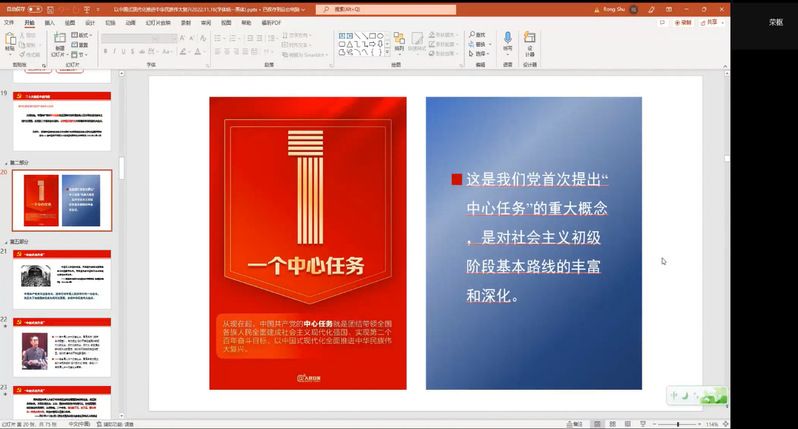The height and width of the screenshot is (429, 798).
Task: Click the Arrange icon in the drawing group
Action: click(x=400, y=42)
